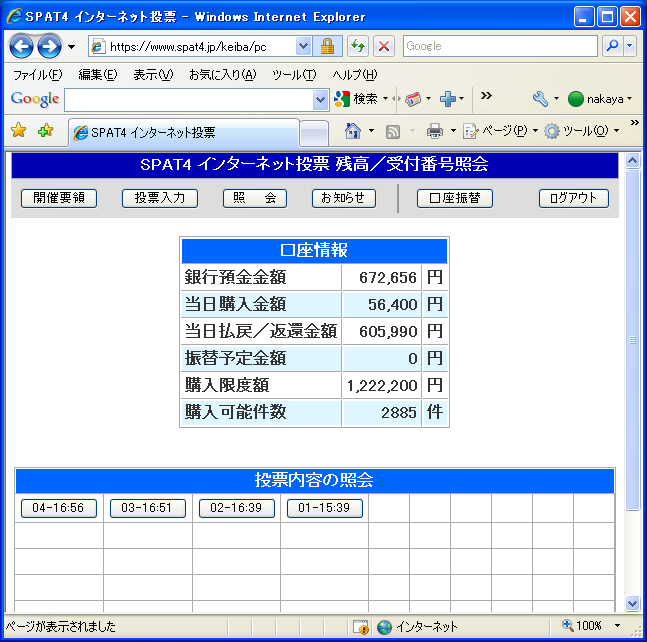Open vote record 02-16:39
This screenshot has width=647, height=642.
point(237,508)
